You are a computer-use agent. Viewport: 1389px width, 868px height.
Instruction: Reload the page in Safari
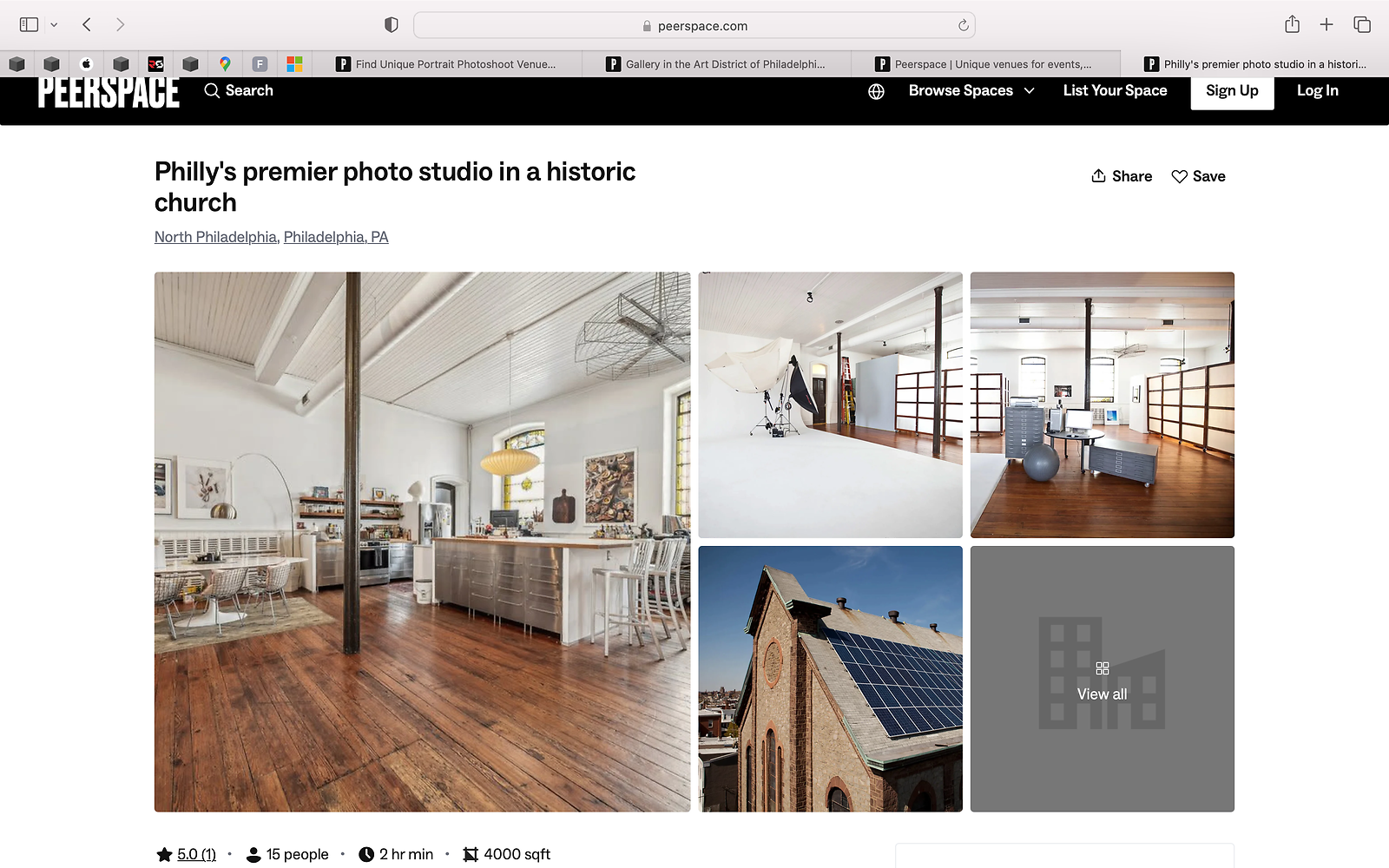coord(963,25)
